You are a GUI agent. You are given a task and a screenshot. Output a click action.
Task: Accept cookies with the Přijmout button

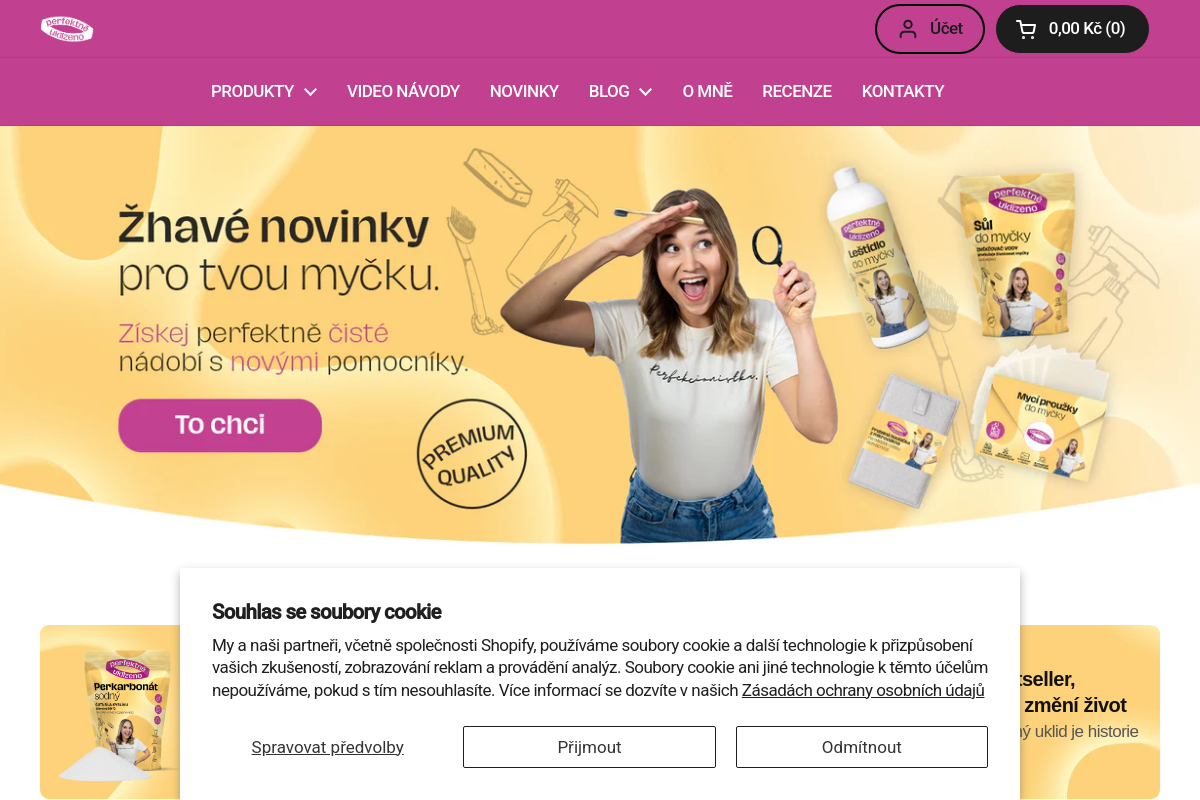[589, 747]
